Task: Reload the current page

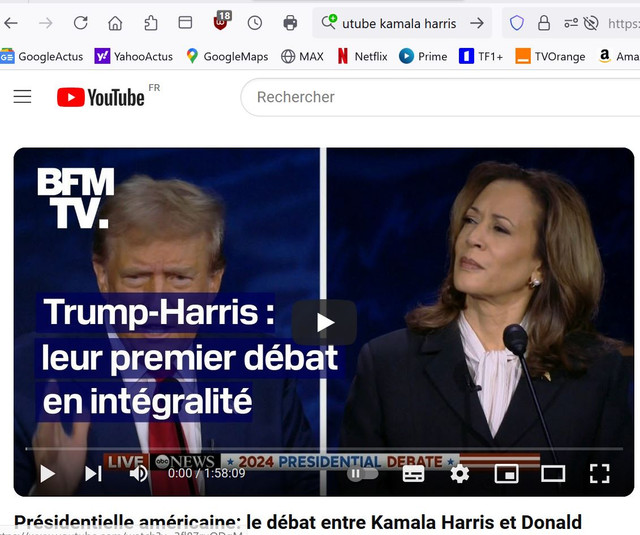Action: pyautogui.click(x=80, y=23)
